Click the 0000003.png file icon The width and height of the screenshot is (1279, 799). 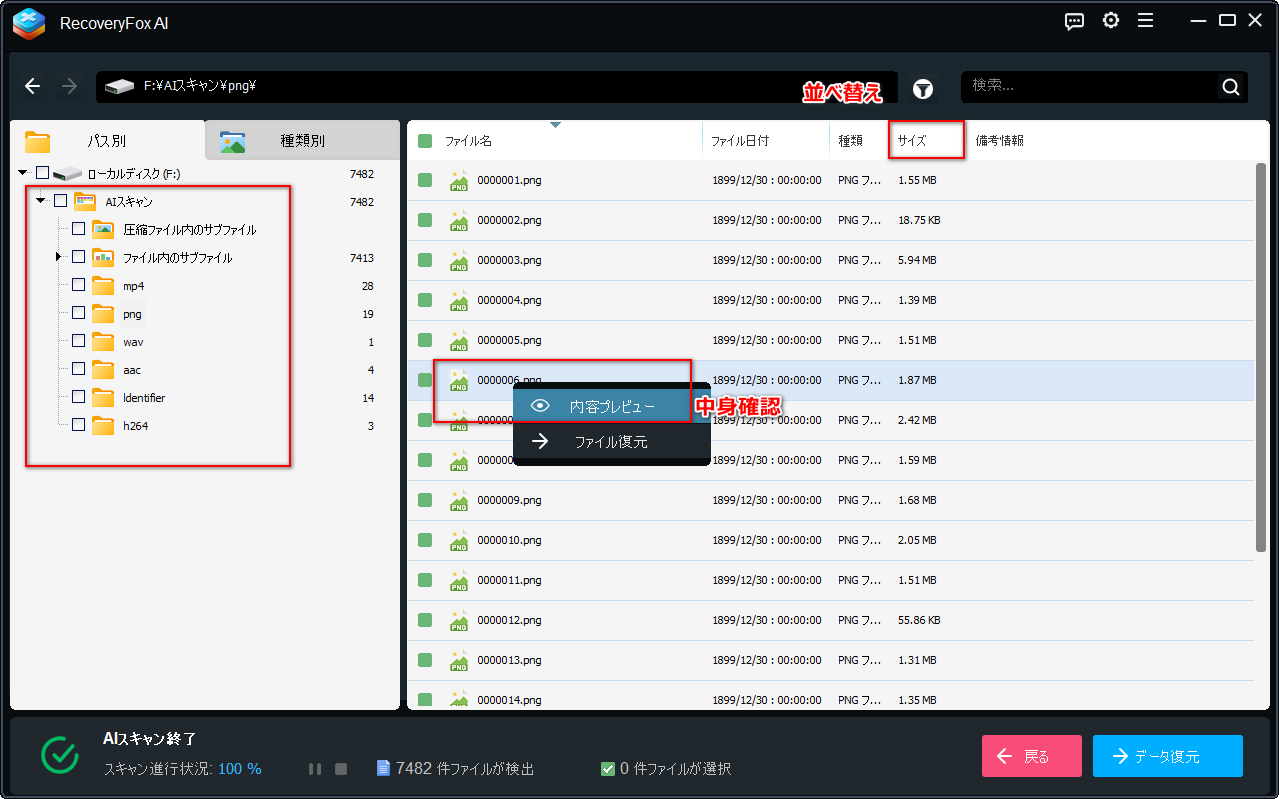pyautogui.click(x=459, y=261)
